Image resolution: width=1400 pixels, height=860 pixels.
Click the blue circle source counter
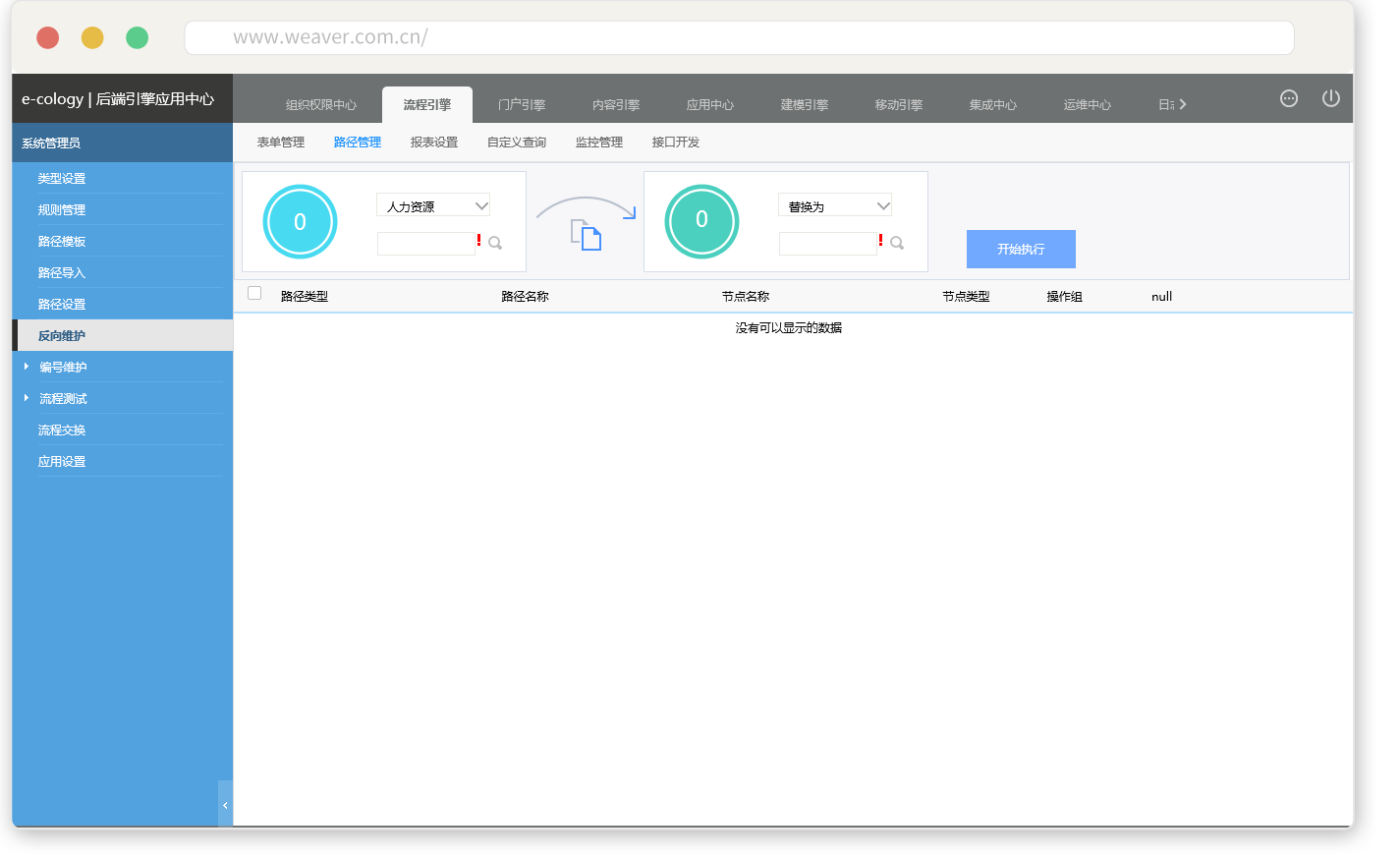pos(300,222)
